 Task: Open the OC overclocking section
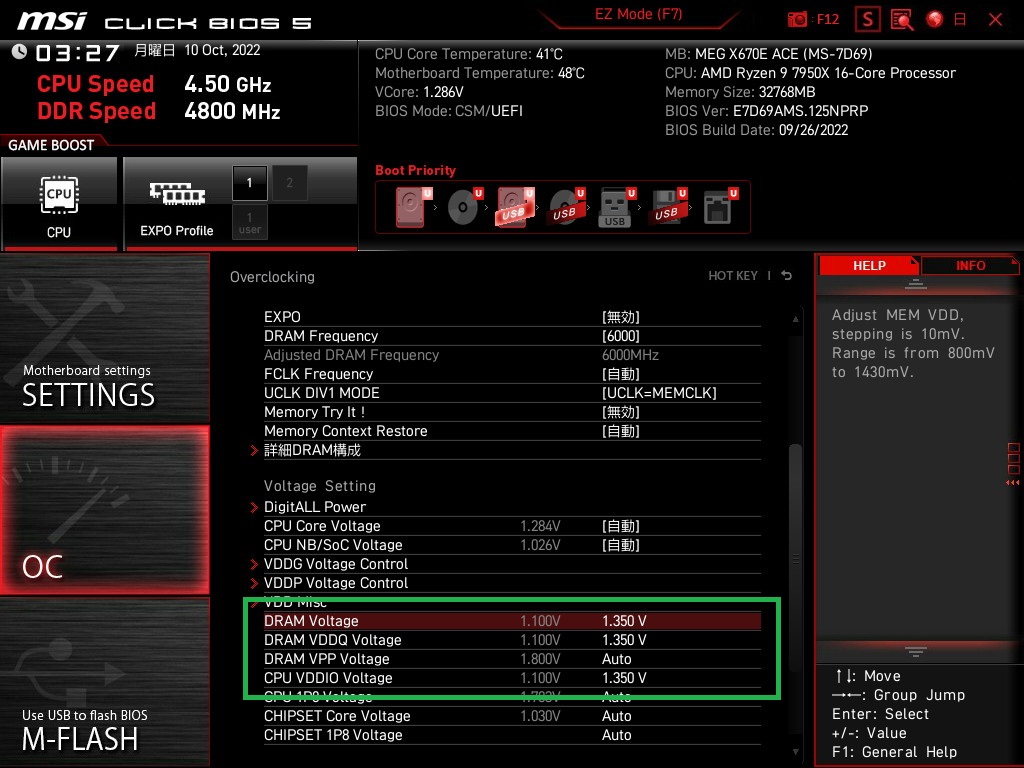[104, 510]
